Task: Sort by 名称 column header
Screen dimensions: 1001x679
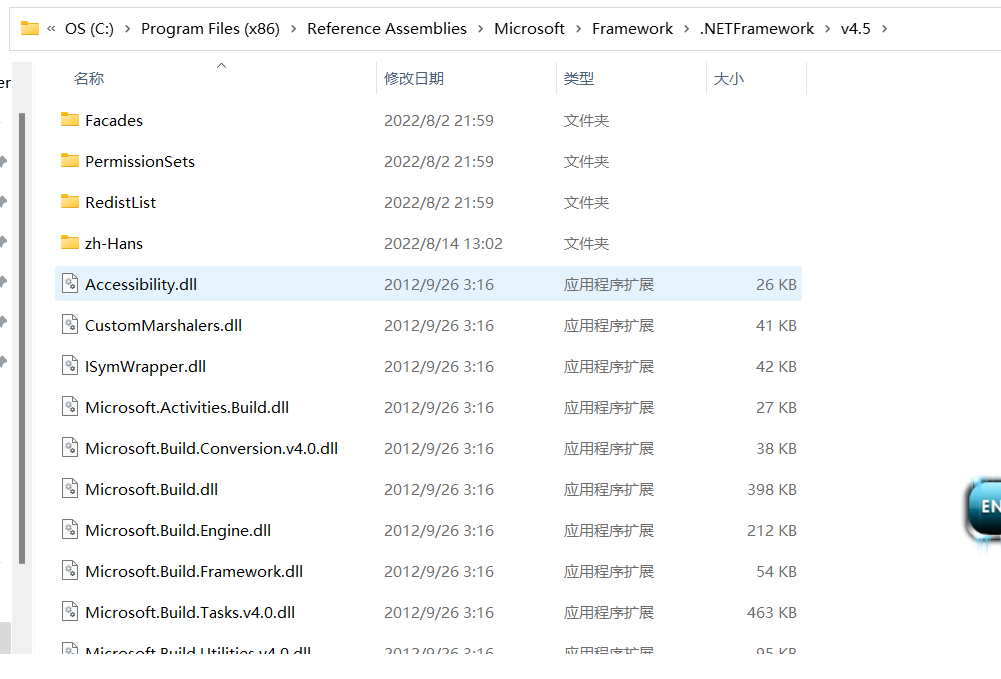Action: tap(89, 78)
